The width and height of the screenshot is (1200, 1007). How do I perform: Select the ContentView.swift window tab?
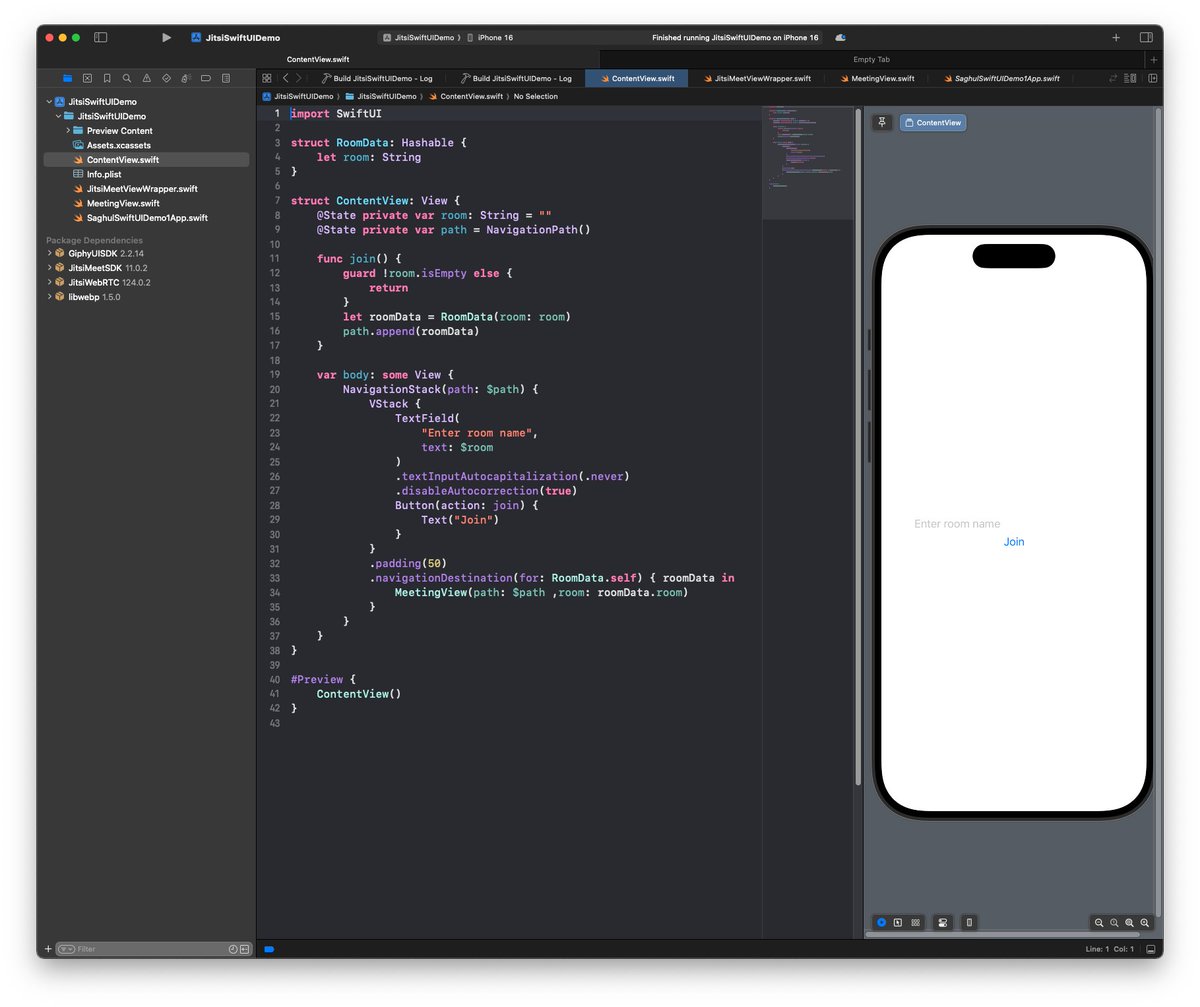tap(318, 59)
